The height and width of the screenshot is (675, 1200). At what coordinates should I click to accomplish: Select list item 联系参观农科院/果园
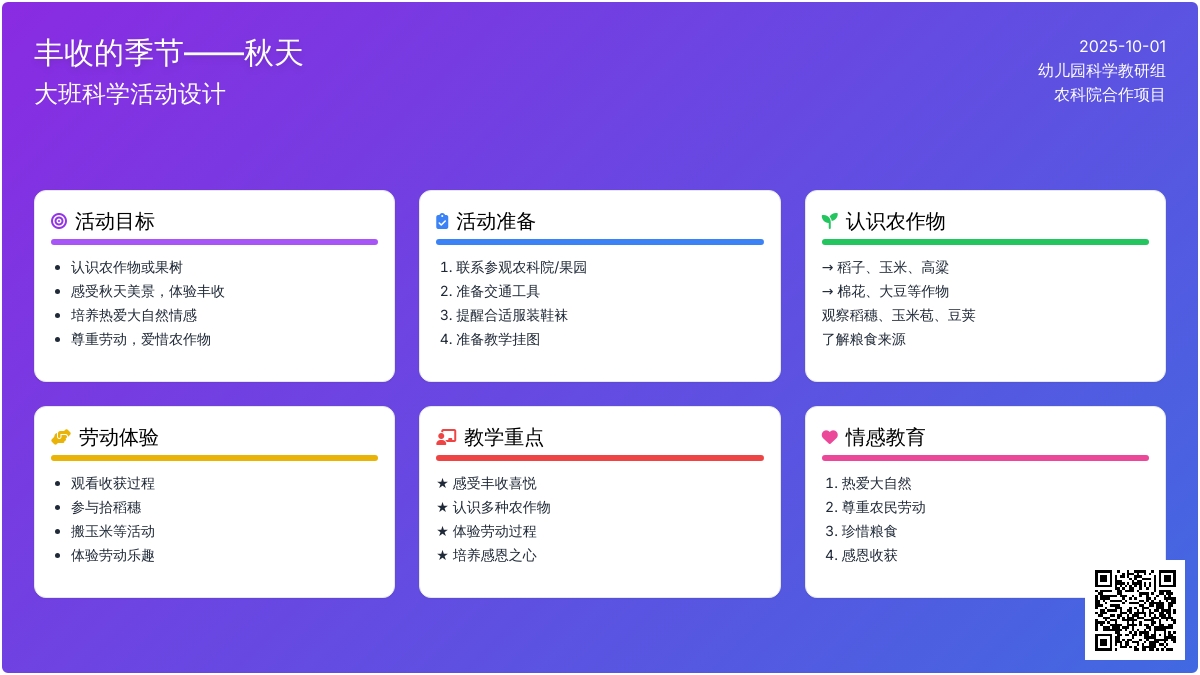click(521, 267)
